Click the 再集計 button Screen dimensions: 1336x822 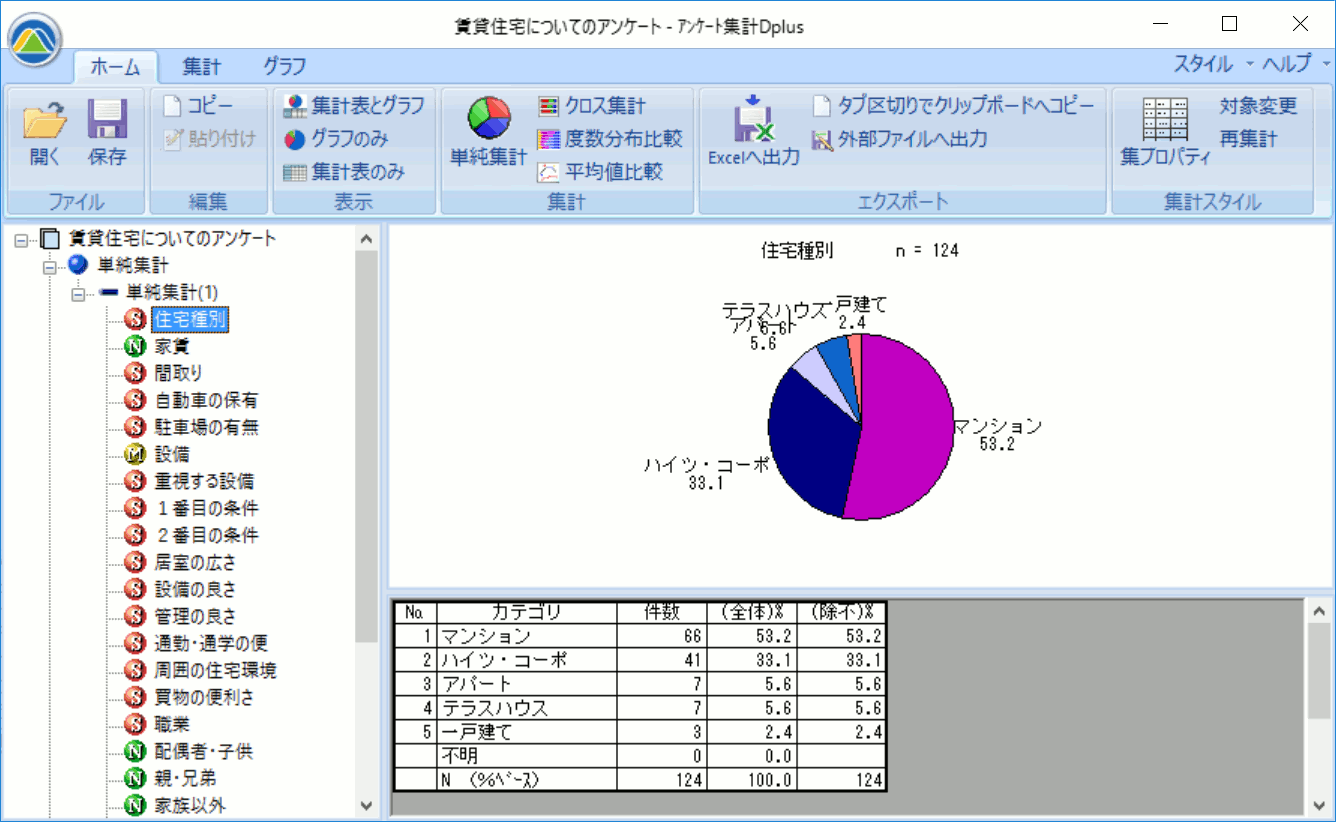tap(1248, 138)
